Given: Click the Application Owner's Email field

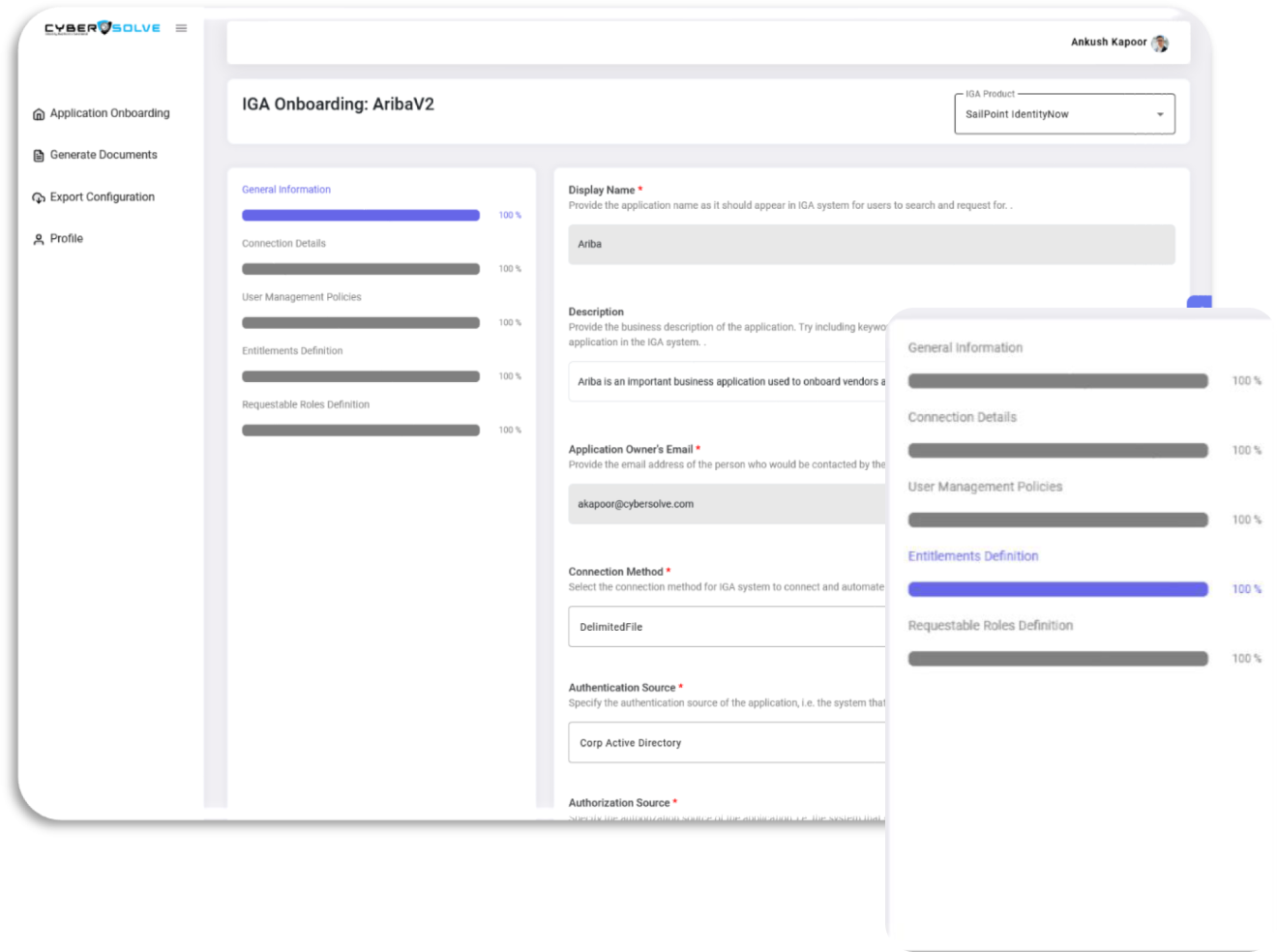Looking at the screenshot, I should 726,504.
